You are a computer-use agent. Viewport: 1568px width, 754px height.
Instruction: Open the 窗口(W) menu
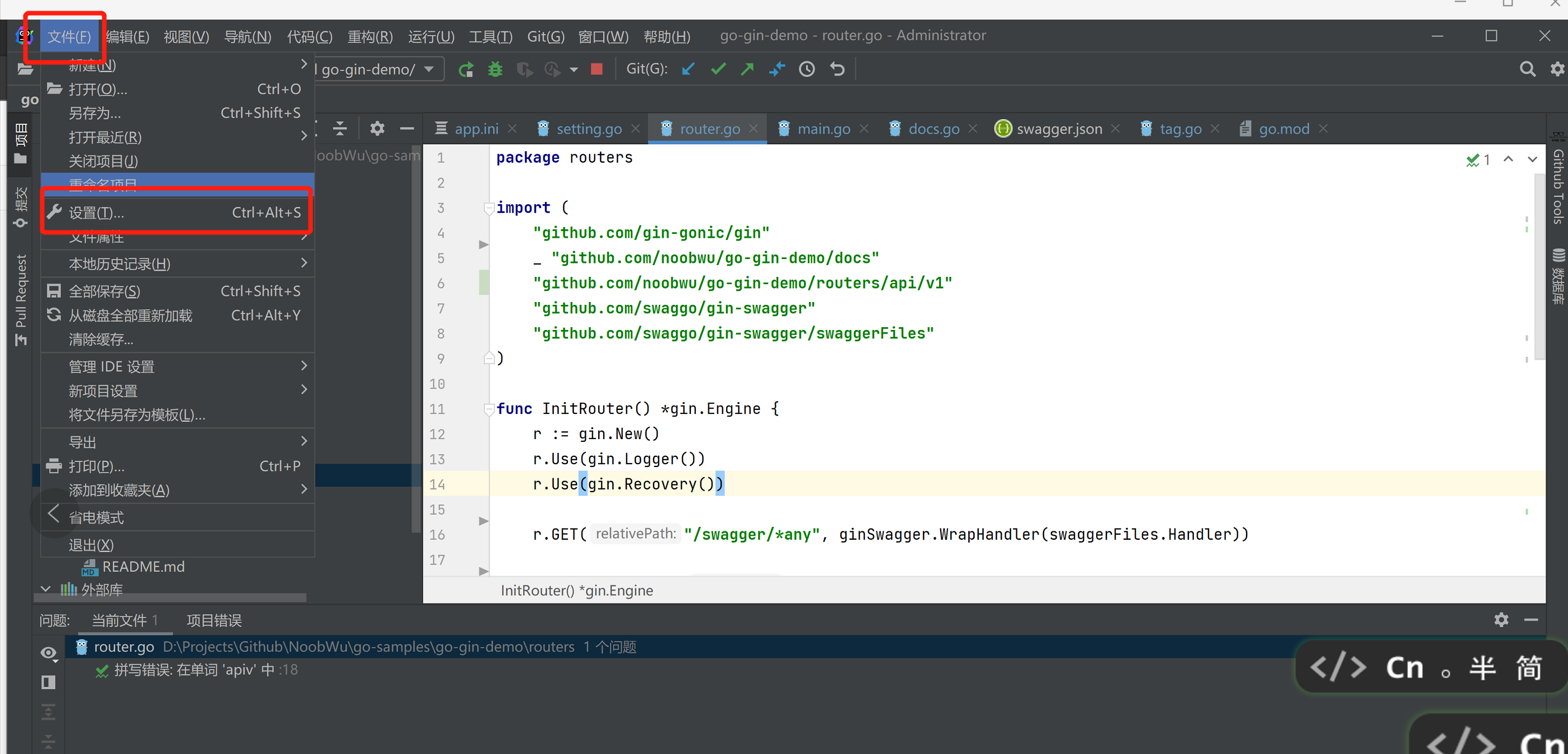[x=603, y=36]
